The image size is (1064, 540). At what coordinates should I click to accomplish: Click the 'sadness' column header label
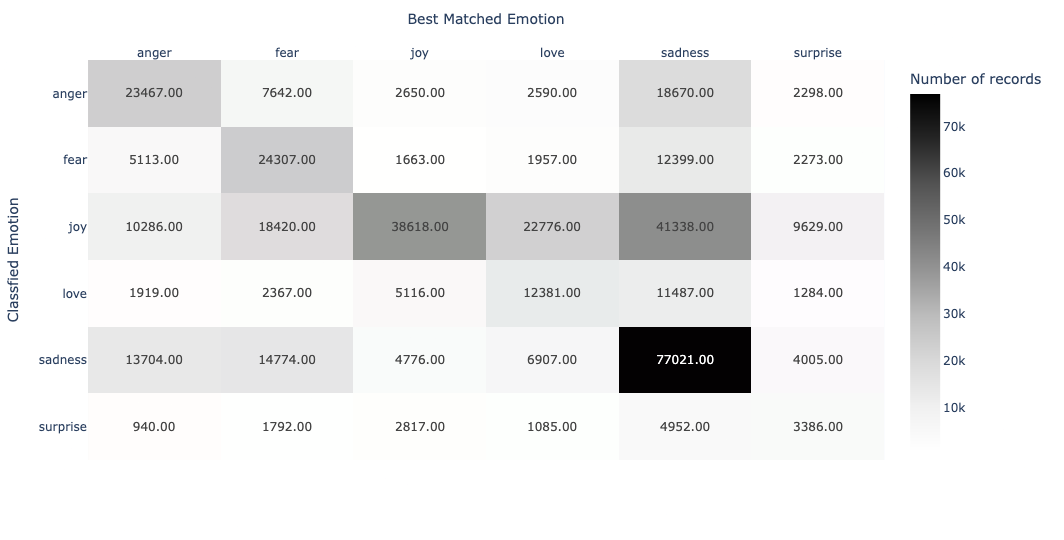(x=685, y=53)
